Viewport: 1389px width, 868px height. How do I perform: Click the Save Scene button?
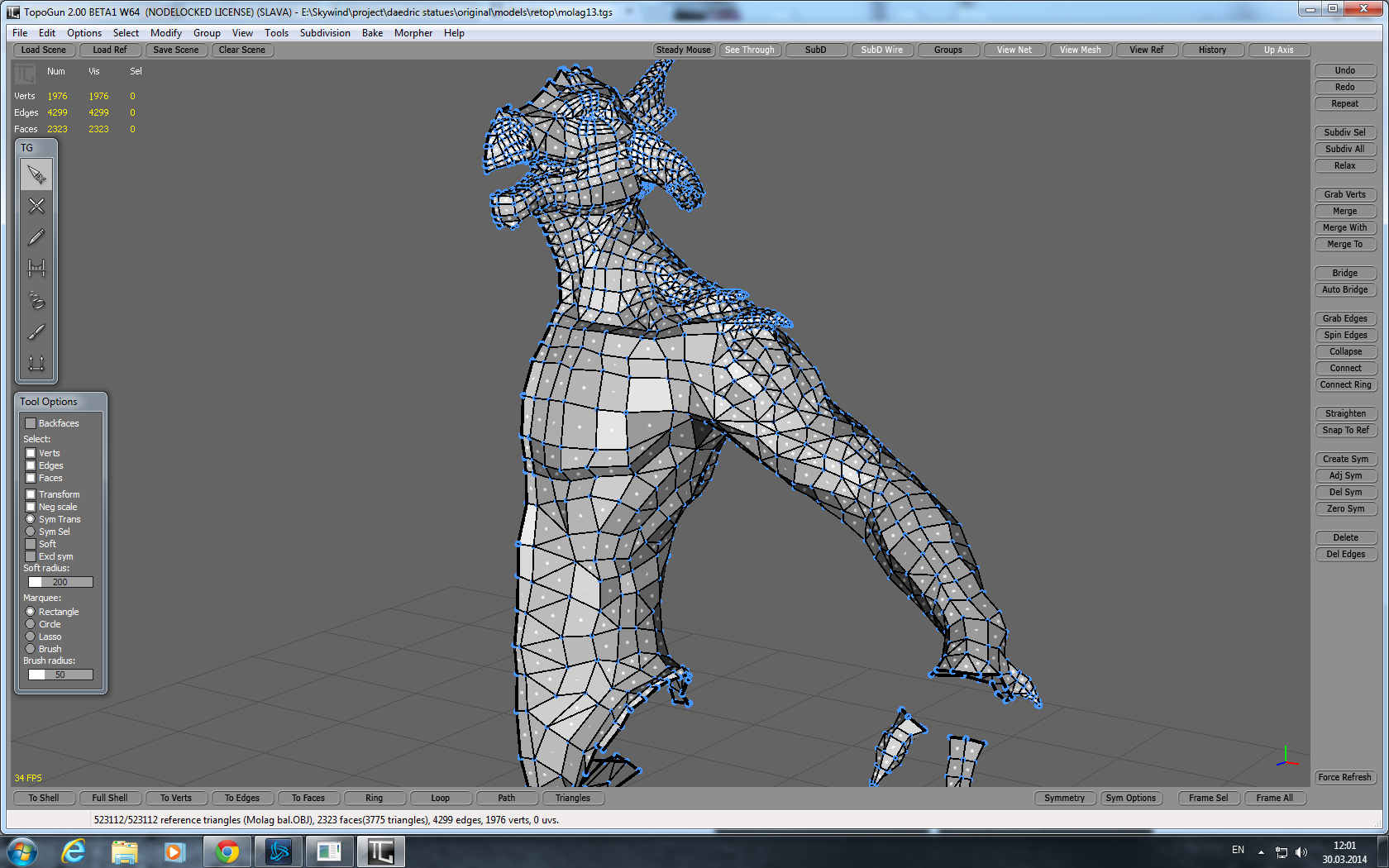(176, 50)
